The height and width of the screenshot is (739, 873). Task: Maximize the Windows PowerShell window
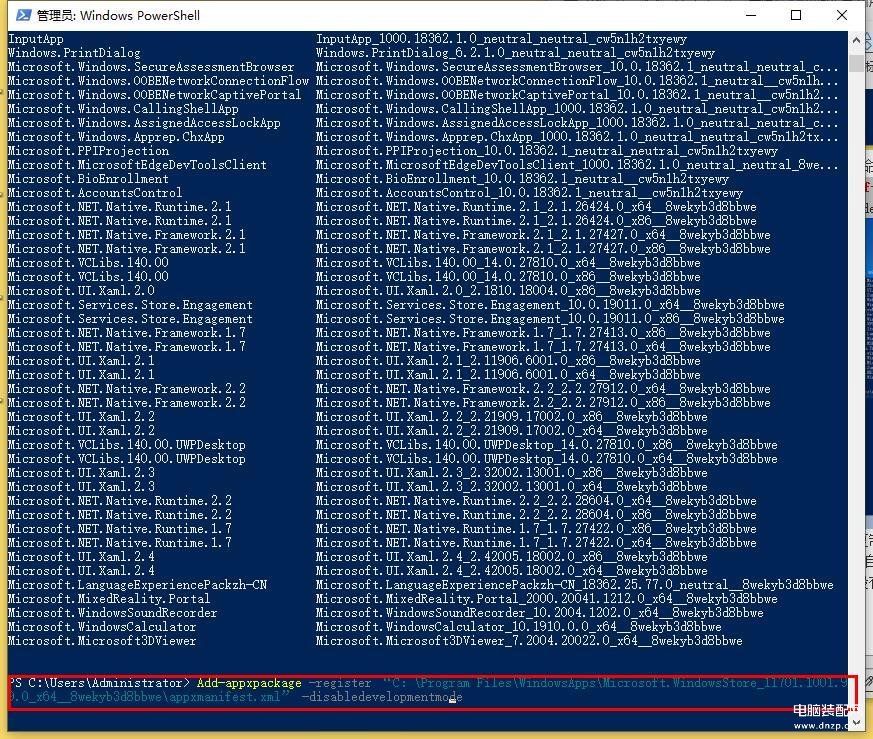pos(796,15)
